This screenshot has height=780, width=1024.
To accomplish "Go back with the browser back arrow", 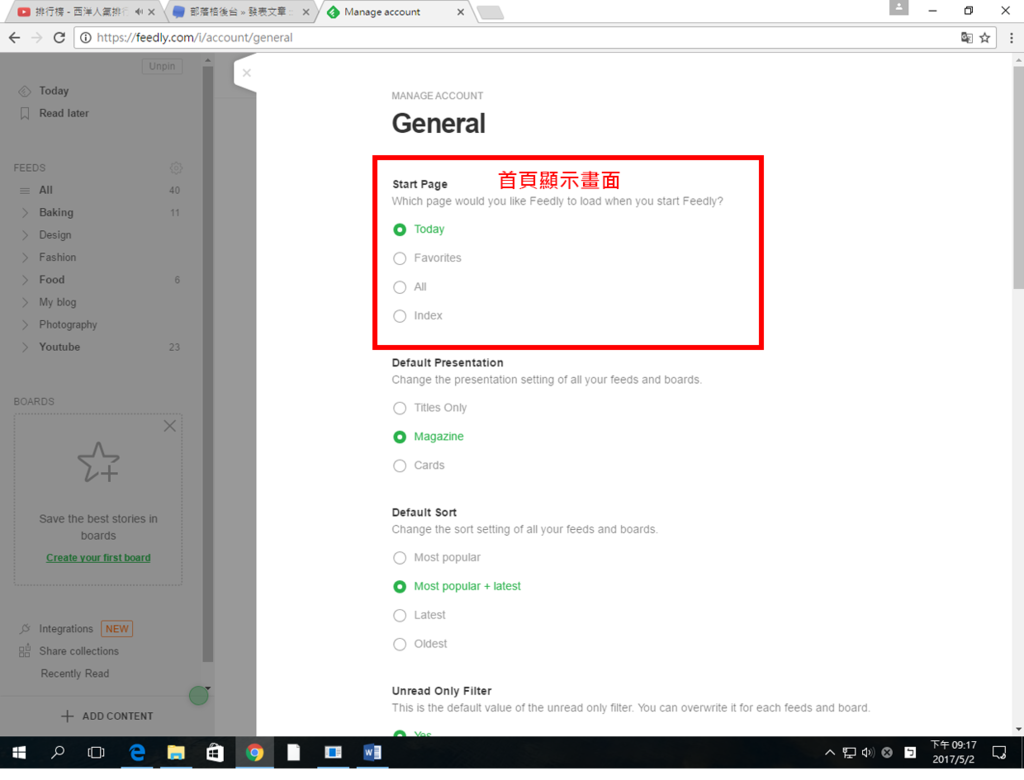I will 14,37.
